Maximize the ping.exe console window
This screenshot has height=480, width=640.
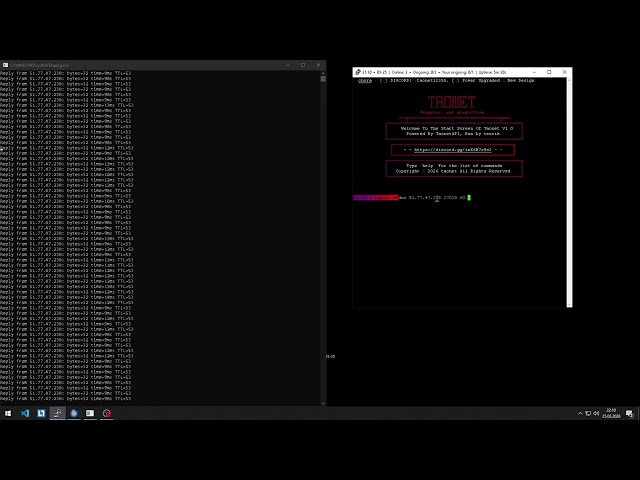[x=303, y=65]
